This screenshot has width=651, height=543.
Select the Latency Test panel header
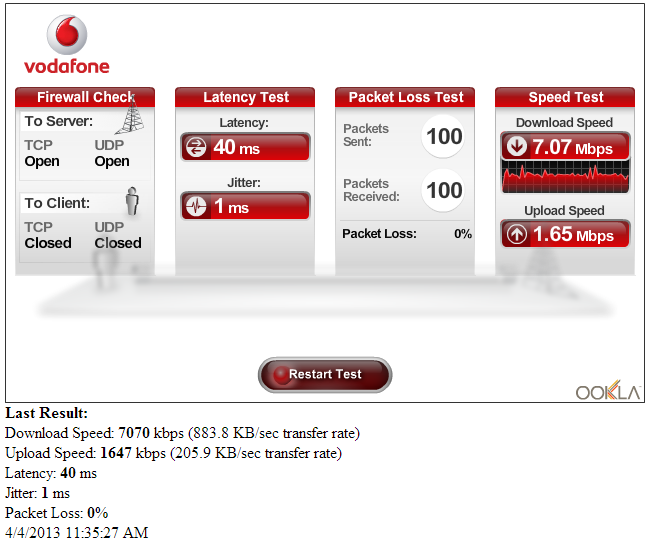(x=245, y=97)
